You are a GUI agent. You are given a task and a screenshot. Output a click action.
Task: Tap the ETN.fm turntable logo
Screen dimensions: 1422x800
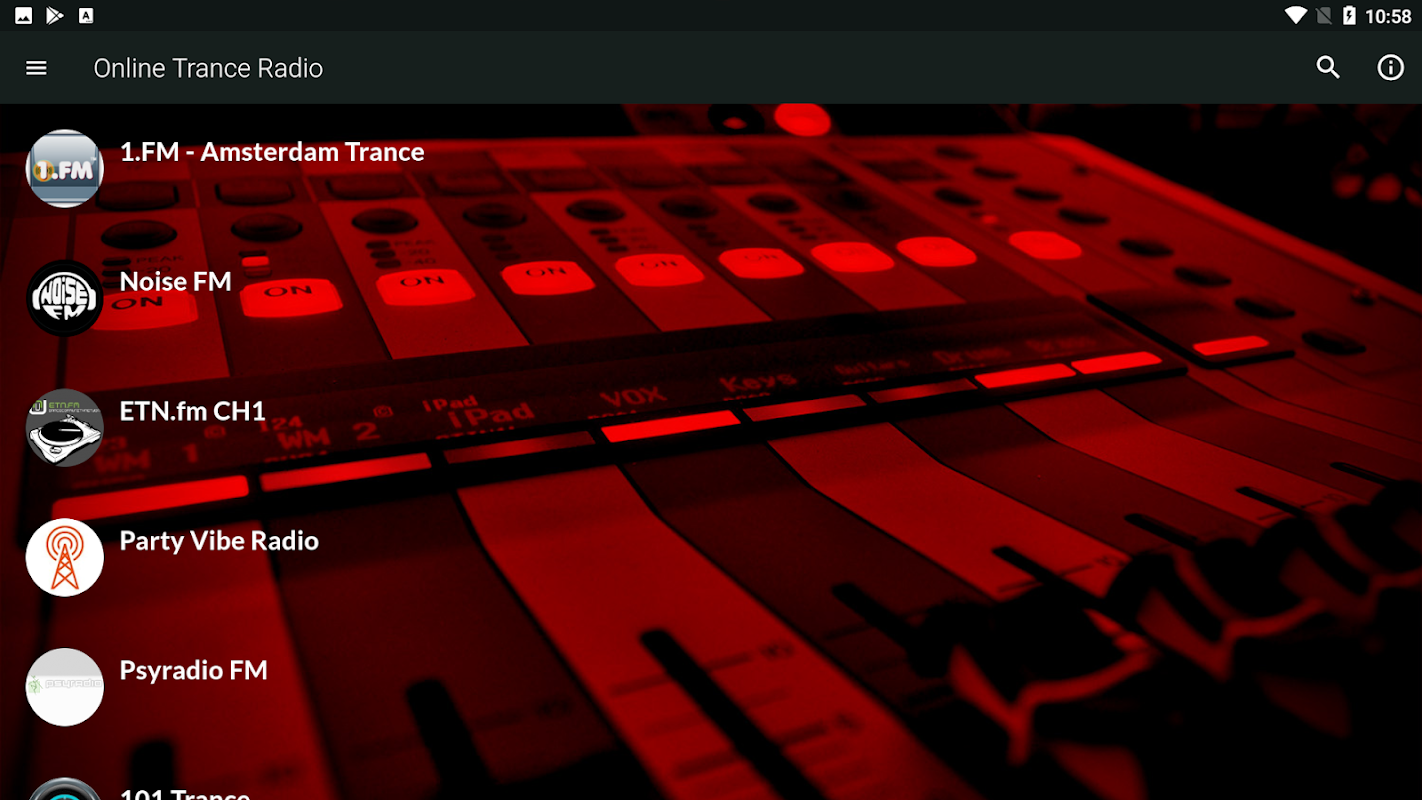pyautogui.click(x=65, y=428)
